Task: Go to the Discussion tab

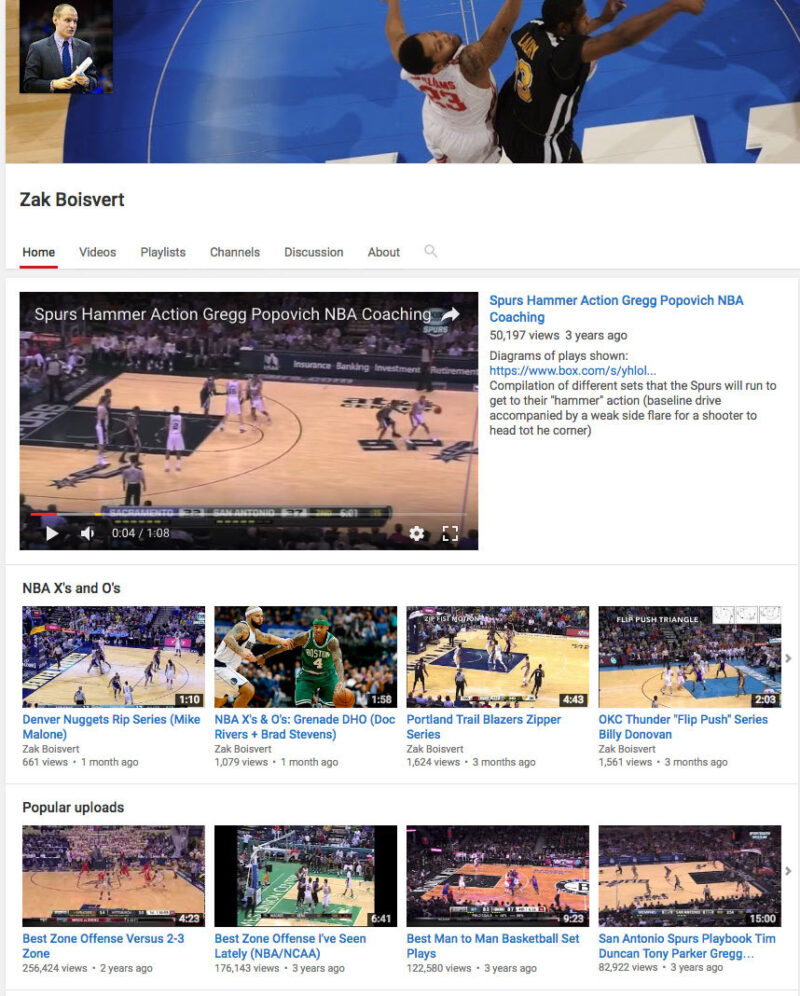Action: (313, 252)
